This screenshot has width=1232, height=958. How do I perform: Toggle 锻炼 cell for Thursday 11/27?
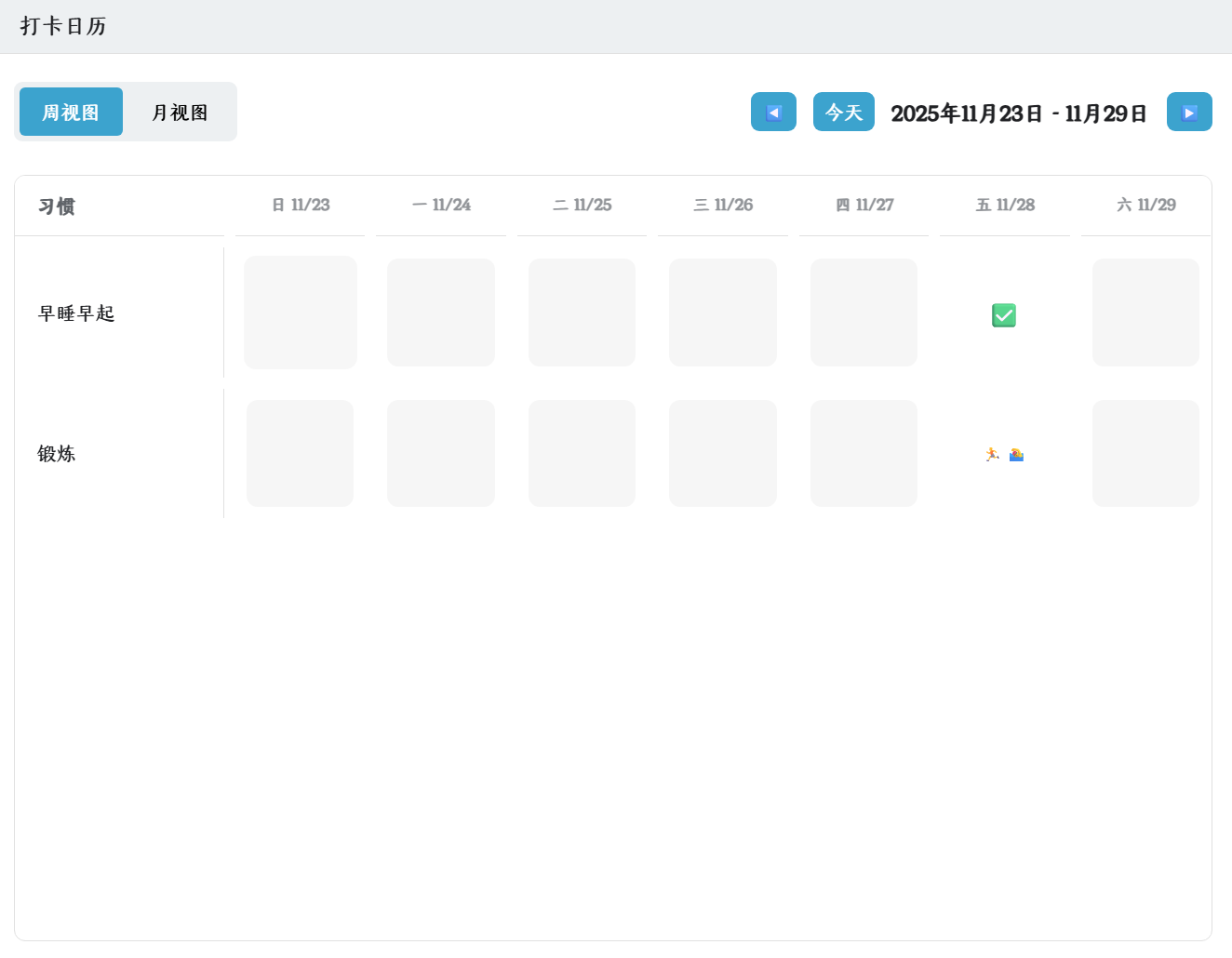tap(864, 454)
